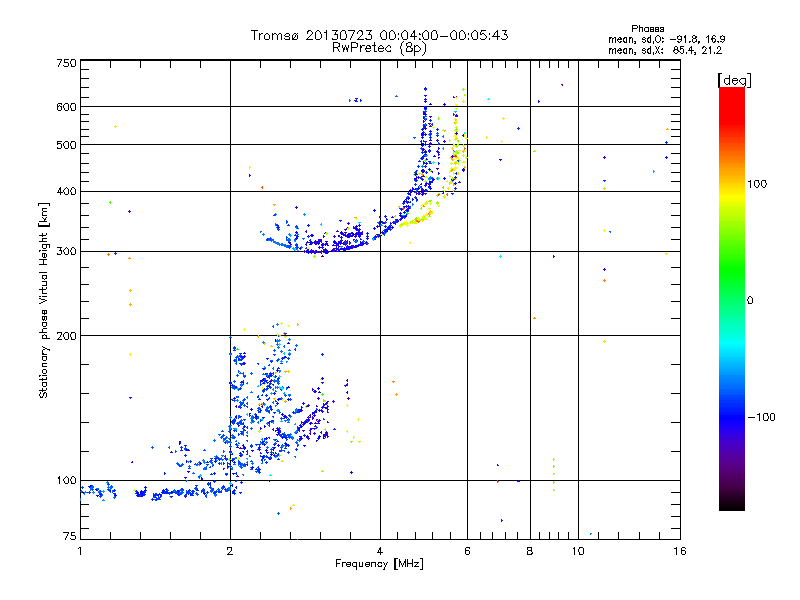
Task: Click the "Frequency [MHz]" axis title
Action: pos(379,564)
